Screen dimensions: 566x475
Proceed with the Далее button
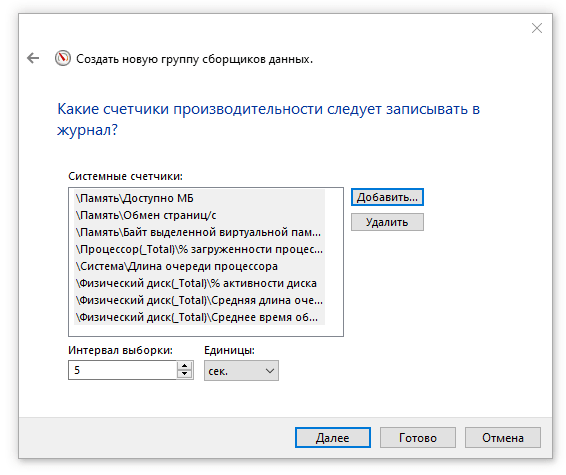pos(333,437)
